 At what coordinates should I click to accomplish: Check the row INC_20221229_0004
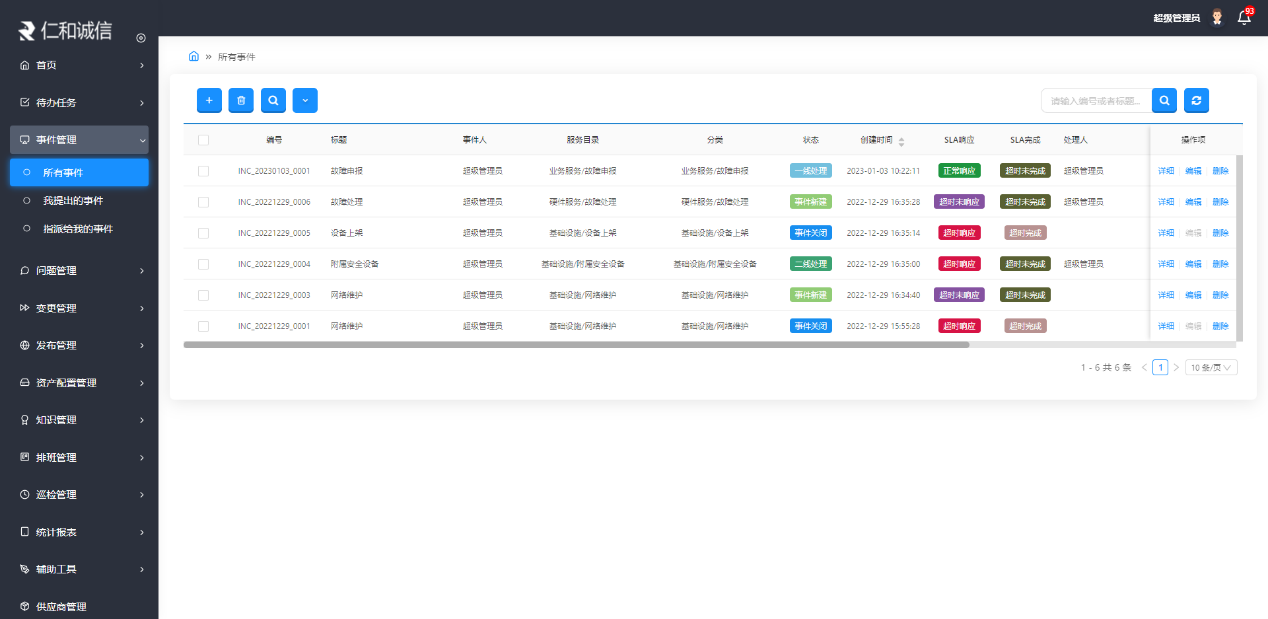click(x=203, y=264)
